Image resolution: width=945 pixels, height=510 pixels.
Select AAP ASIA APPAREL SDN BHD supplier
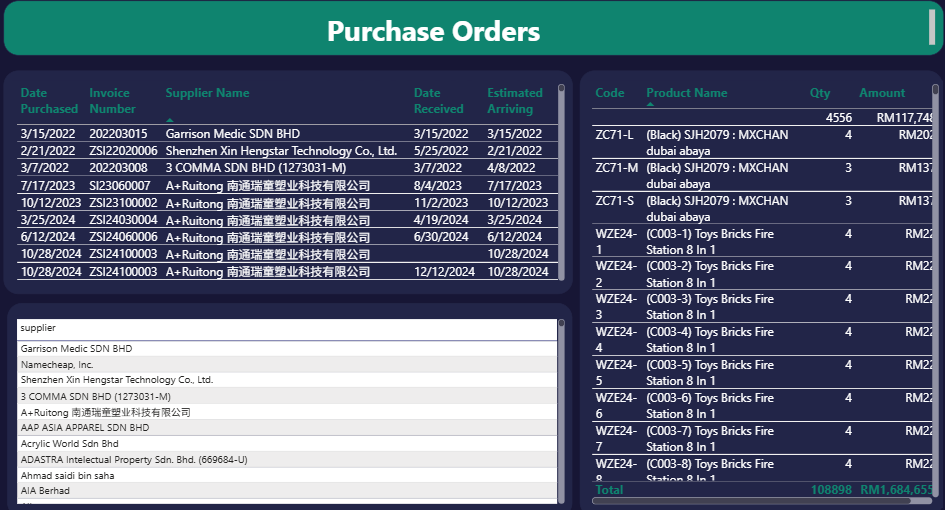(287, 427)
